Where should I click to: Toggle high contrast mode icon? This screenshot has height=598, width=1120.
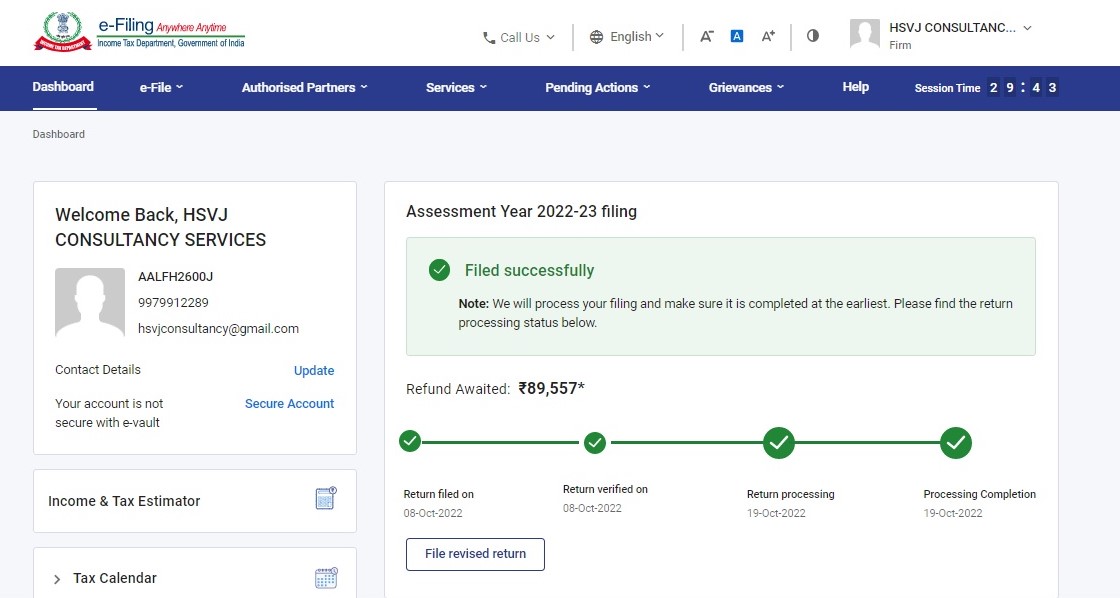coord(813,36)
